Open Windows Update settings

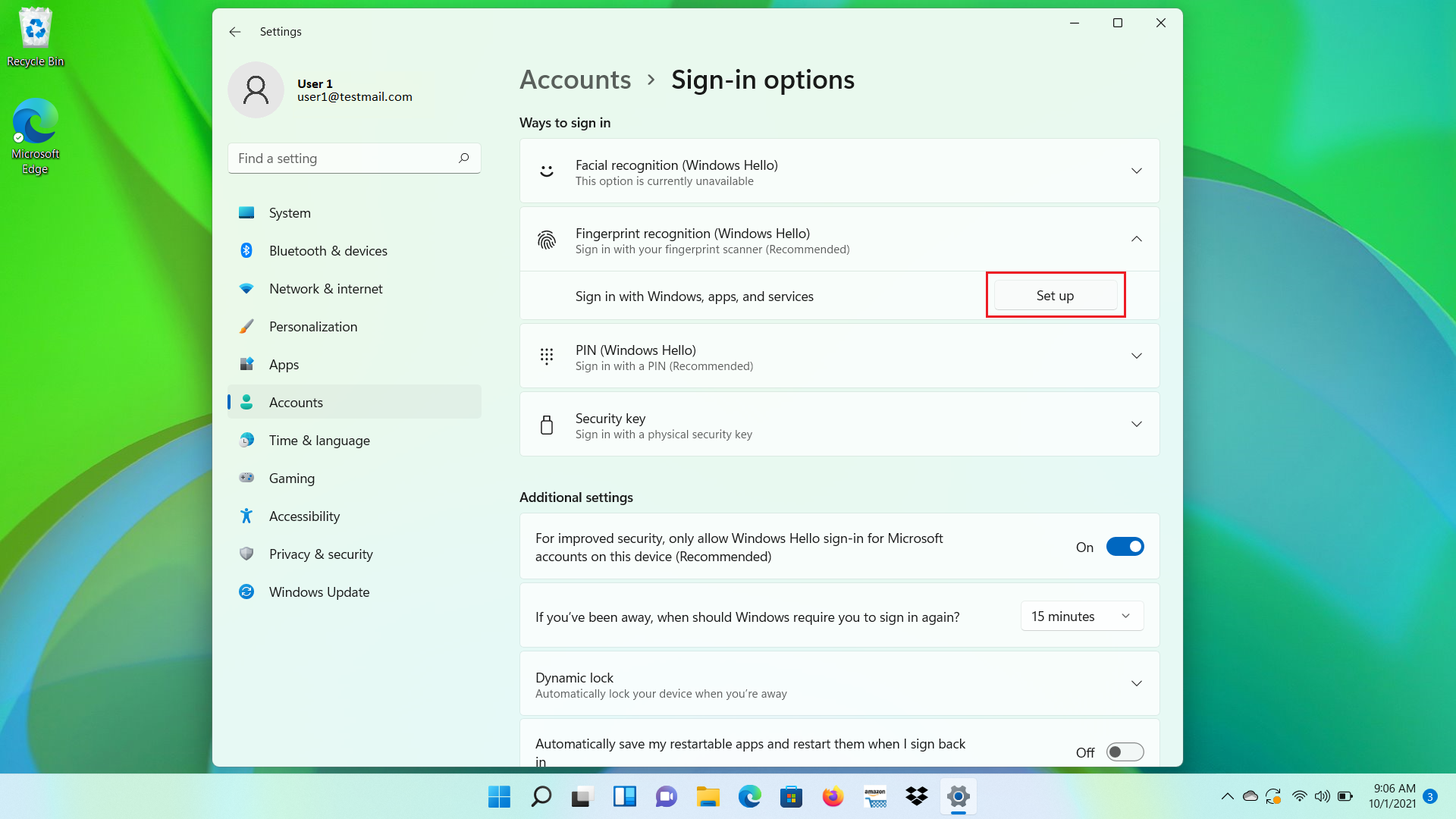coord(319,591)
